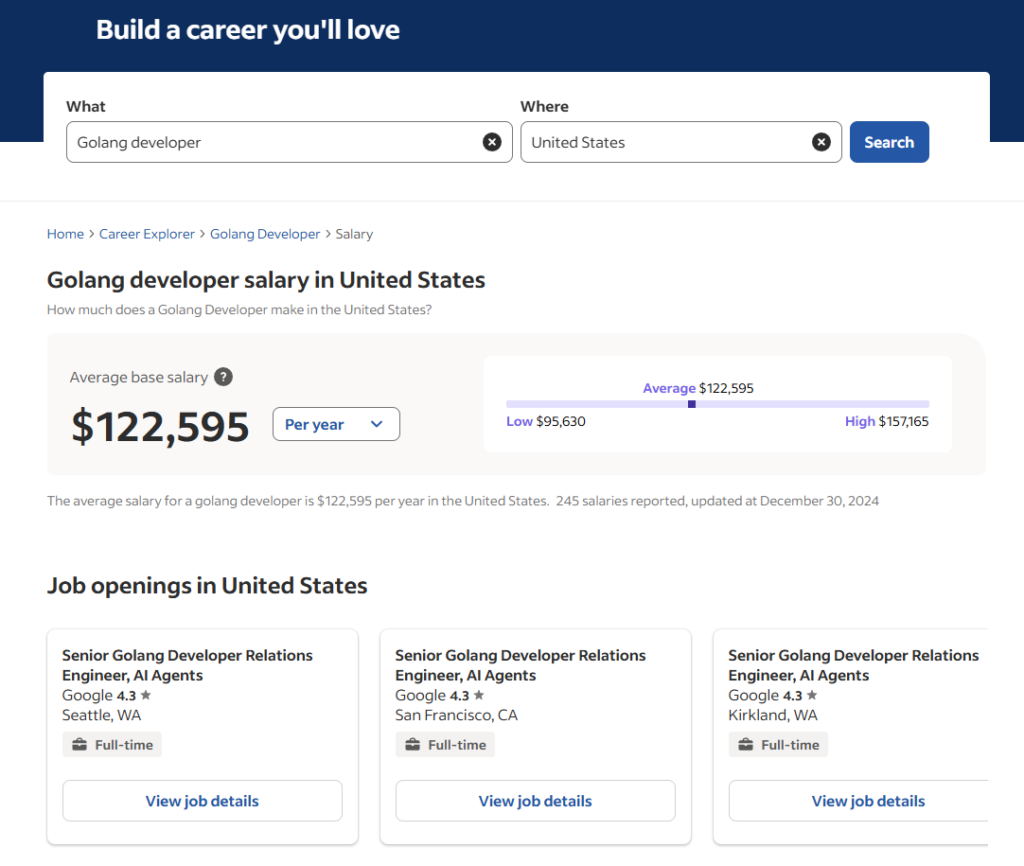Click the Full-time tag in the San Francisco card
The image size is (1024, 866).
(x=445, y=745)
